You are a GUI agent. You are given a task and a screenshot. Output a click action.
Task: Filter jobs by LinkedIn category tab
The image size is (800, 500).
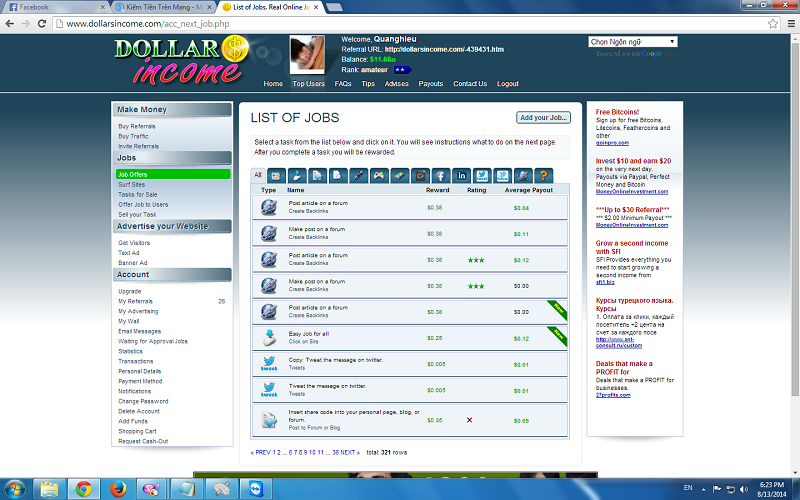(x=461, y=176)
